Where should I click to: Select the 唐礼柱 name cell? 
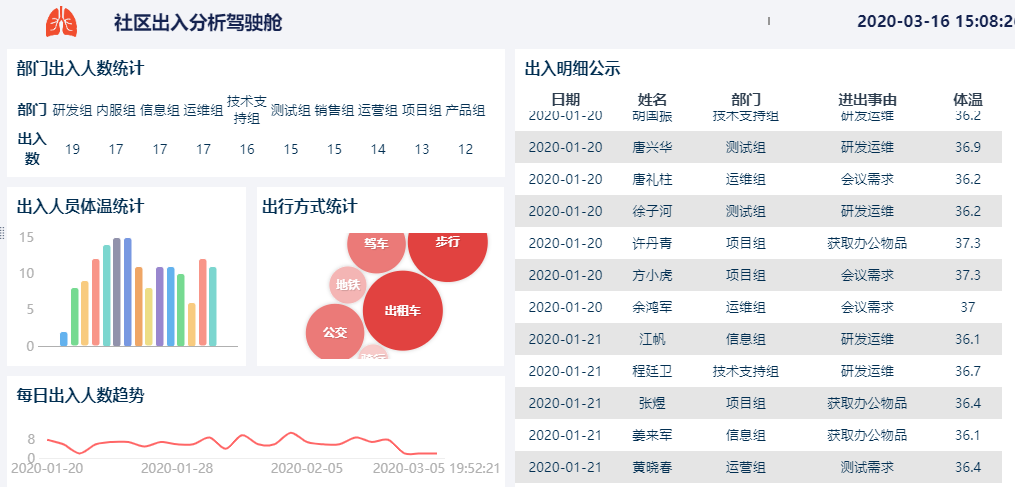652,179
